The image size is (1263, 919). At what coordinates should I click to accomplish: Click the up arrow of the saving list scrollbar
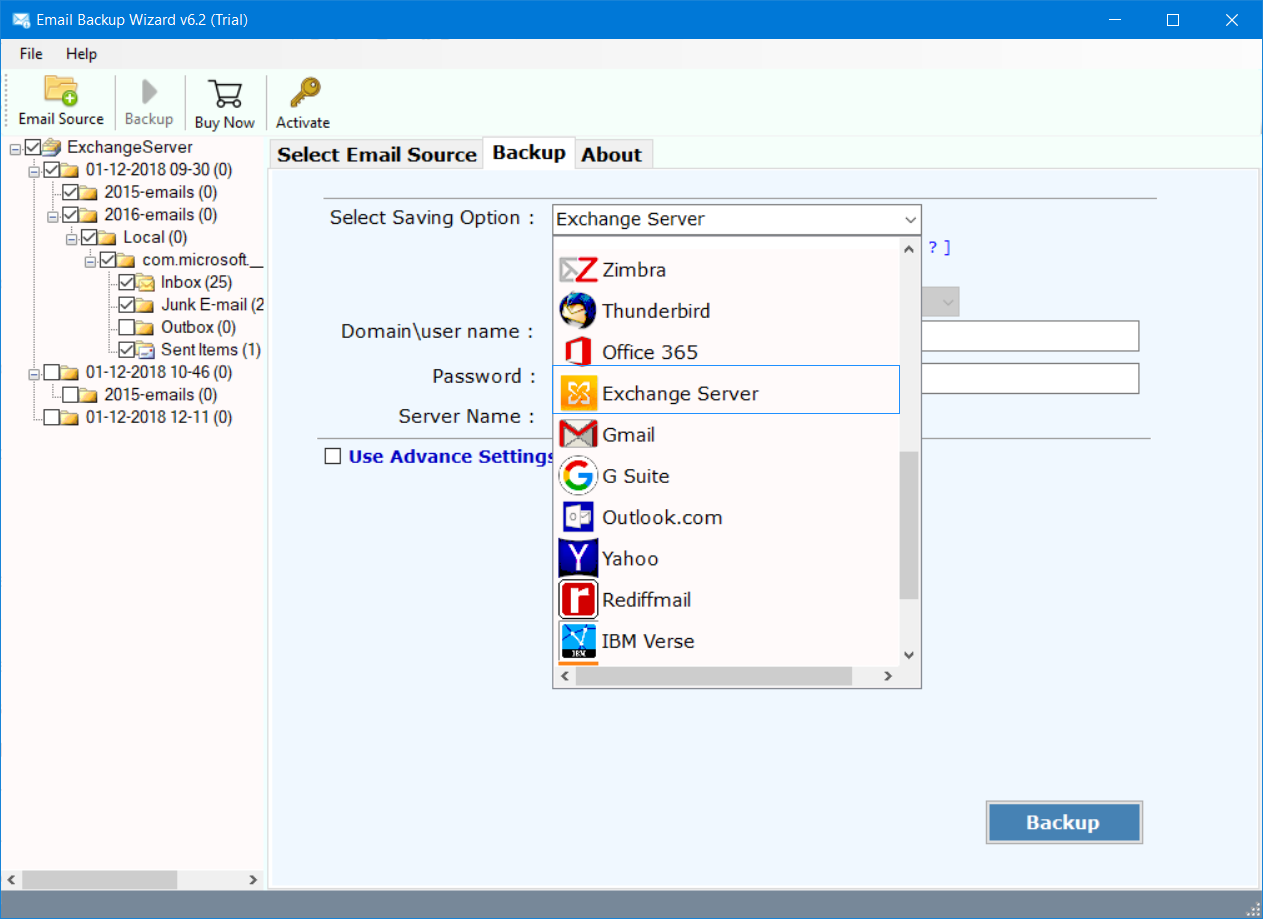909,249
